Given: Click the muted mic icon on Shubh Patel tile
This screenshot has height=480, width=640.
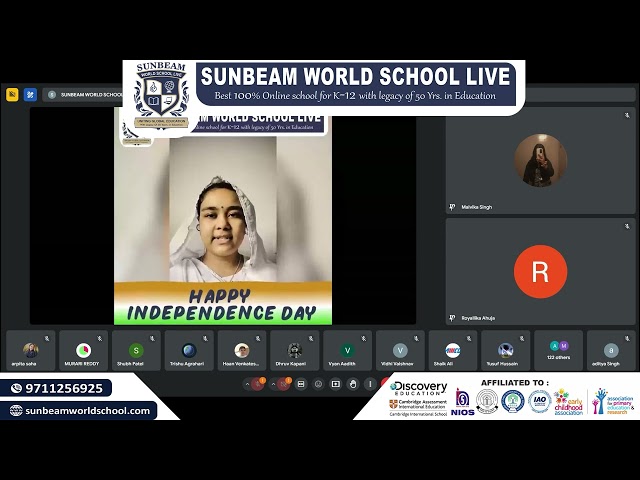Looking at the screenshot, I should 152,338.
